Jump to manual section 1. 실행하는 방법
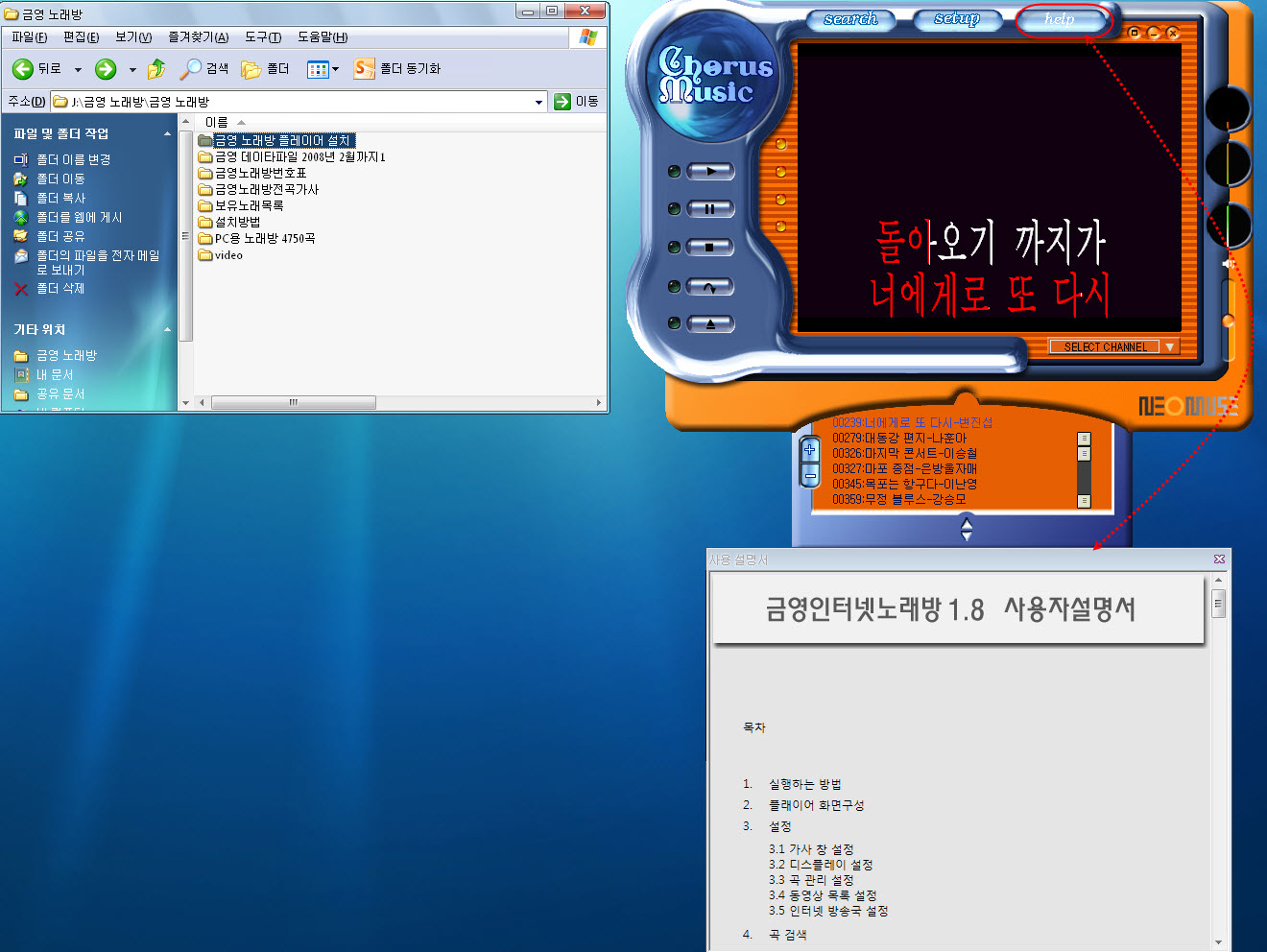Screen dimensions: 1267x952 click(x=792, y=784)
